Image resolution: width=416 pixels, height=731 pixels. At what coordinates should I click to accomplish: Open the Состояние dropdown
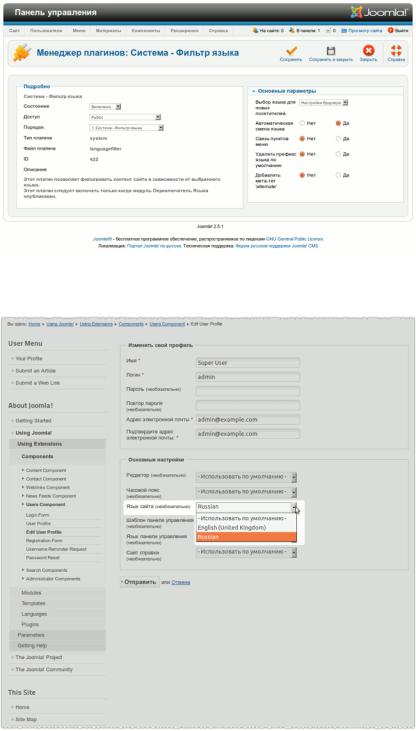105,107
